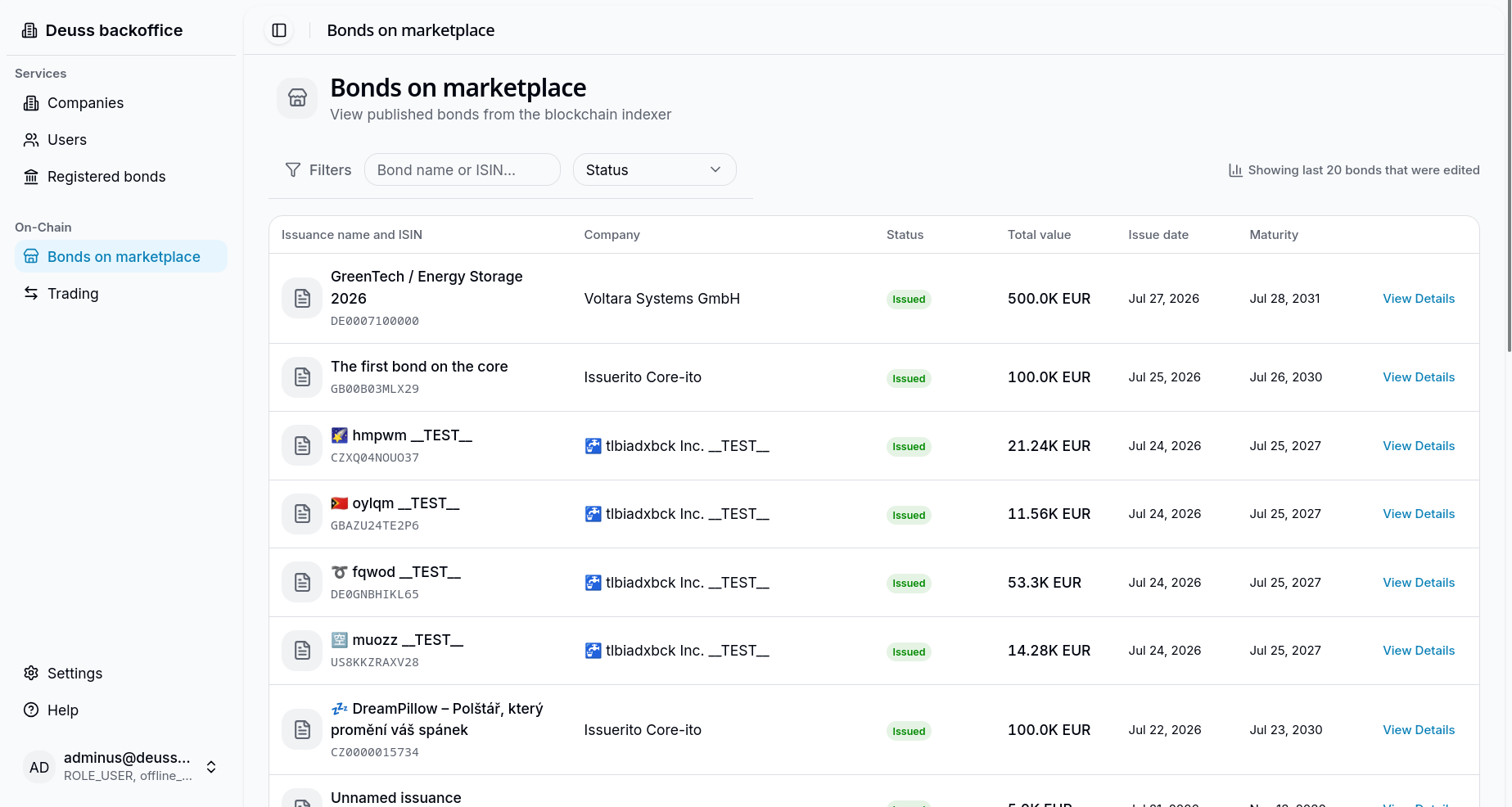Click the 'Issue date' column header
1512x807 pixels.
click(x=1158, y=235)
